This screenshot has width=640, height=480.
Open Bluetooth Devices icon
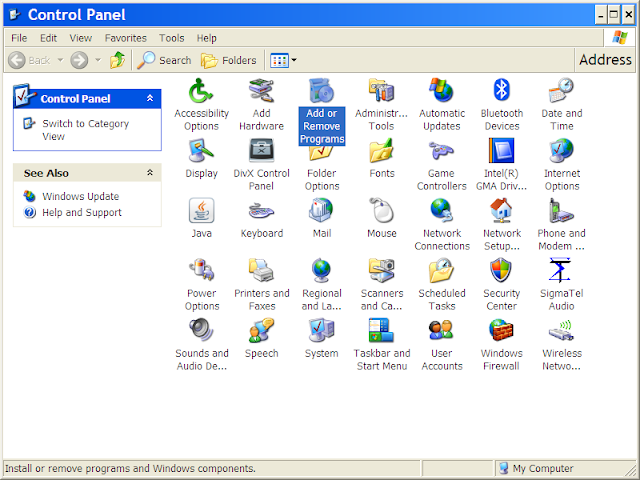coord(502,90)
